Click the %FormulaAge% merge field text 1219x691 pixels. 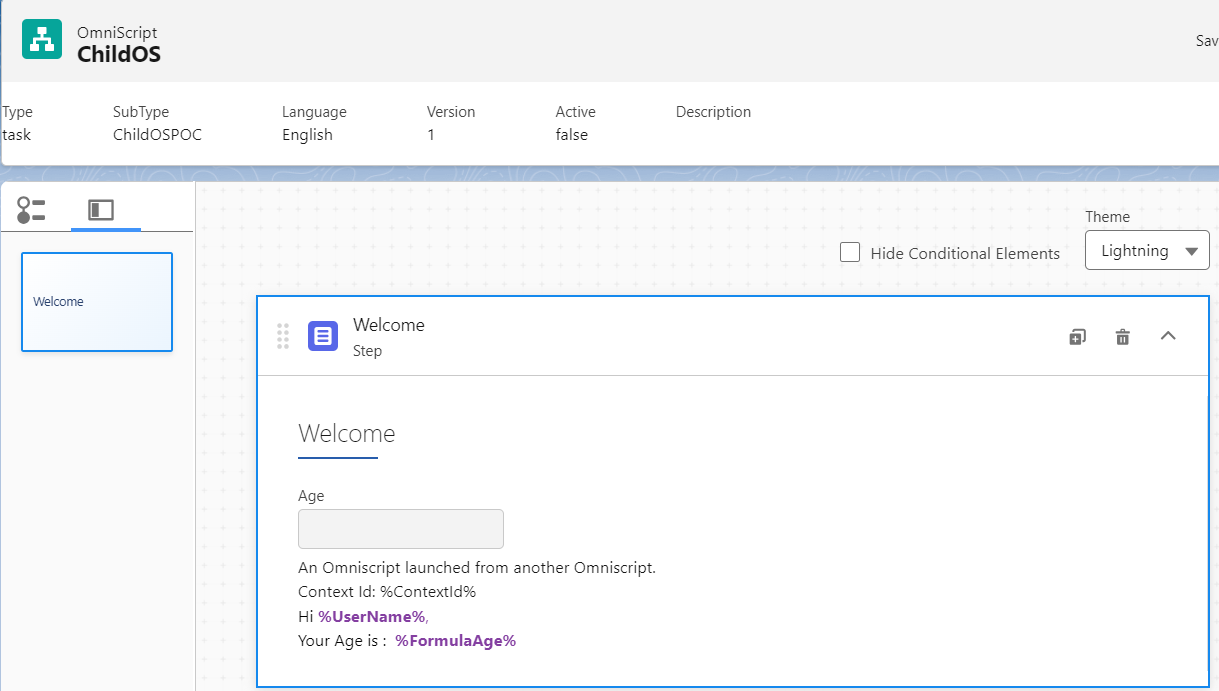coord(455,640)
